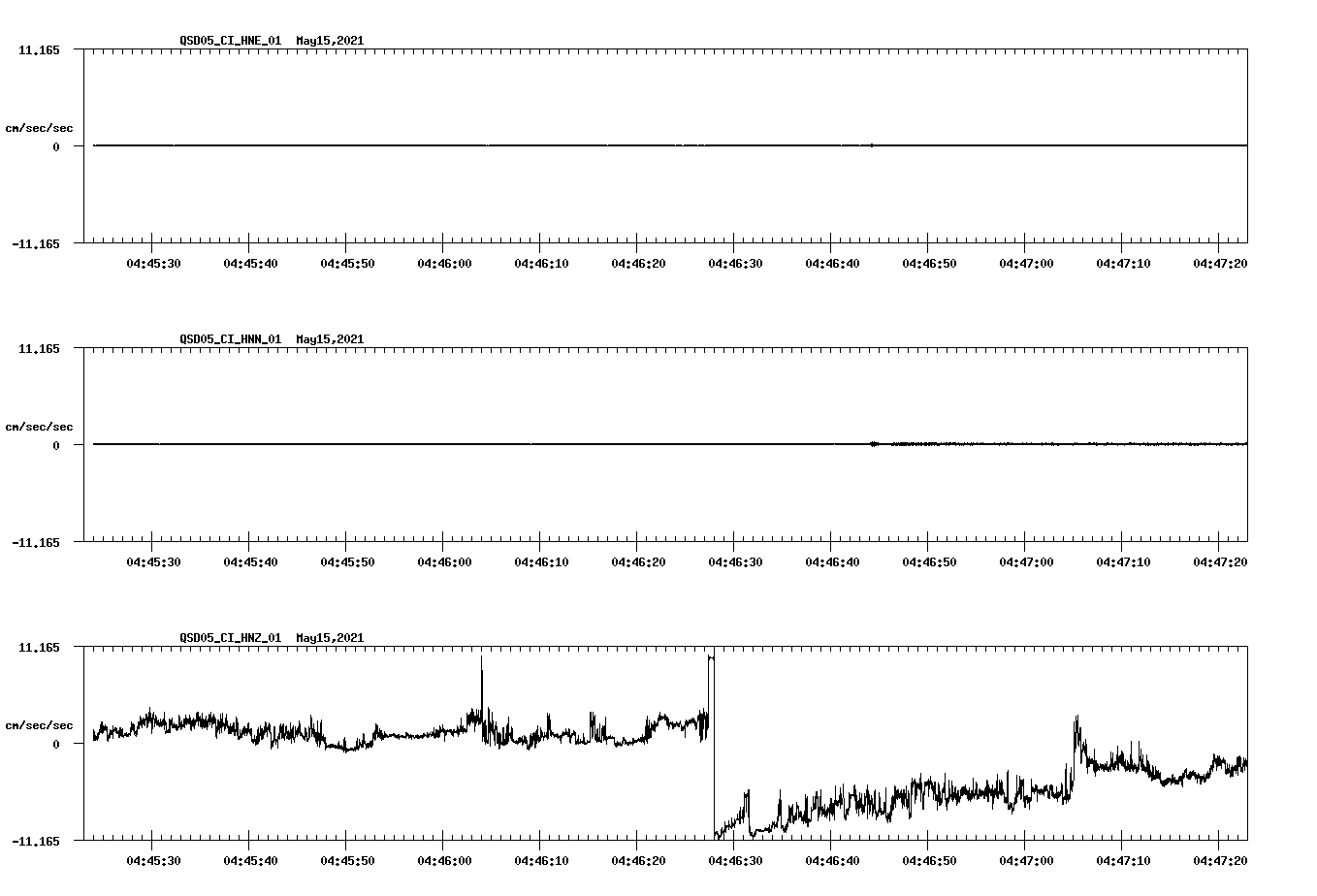The width and height of the screenshot is (1317, 896).
Task: Click 04:45:40 time label under HNE plot
Action: [250, 263]
